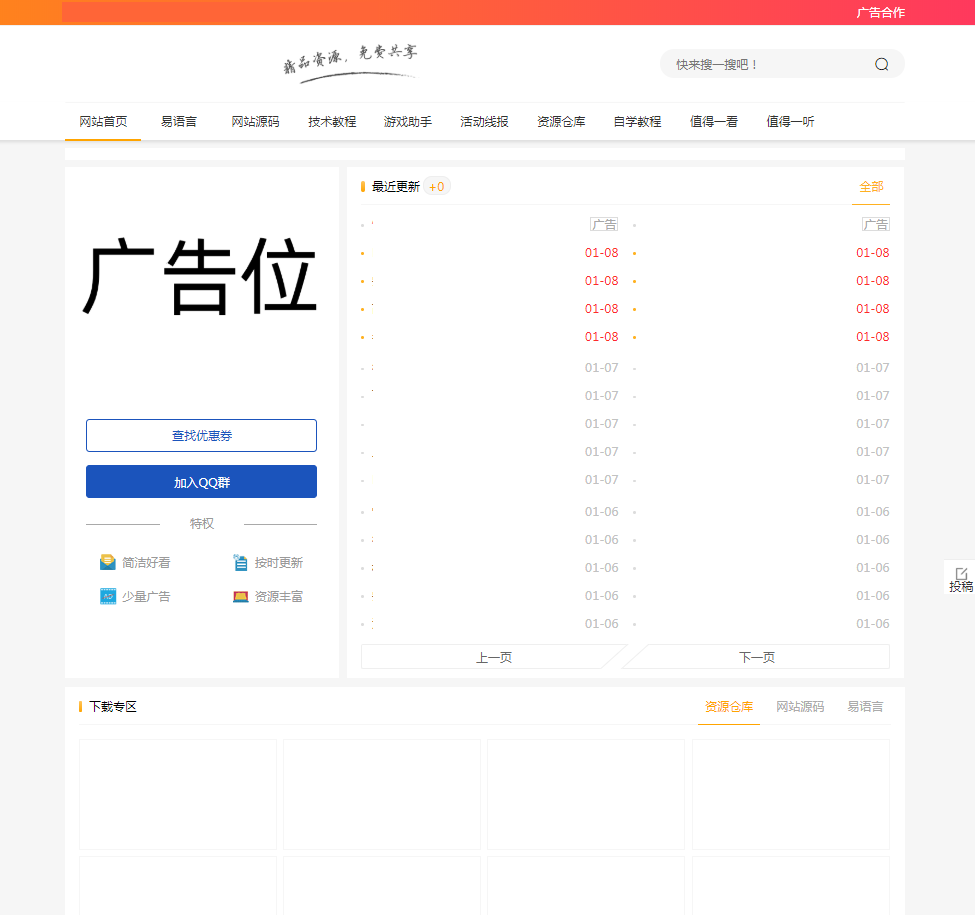Click the laptop icon beside 资源丰富
The image size is (975, 915).
(241, 596)
